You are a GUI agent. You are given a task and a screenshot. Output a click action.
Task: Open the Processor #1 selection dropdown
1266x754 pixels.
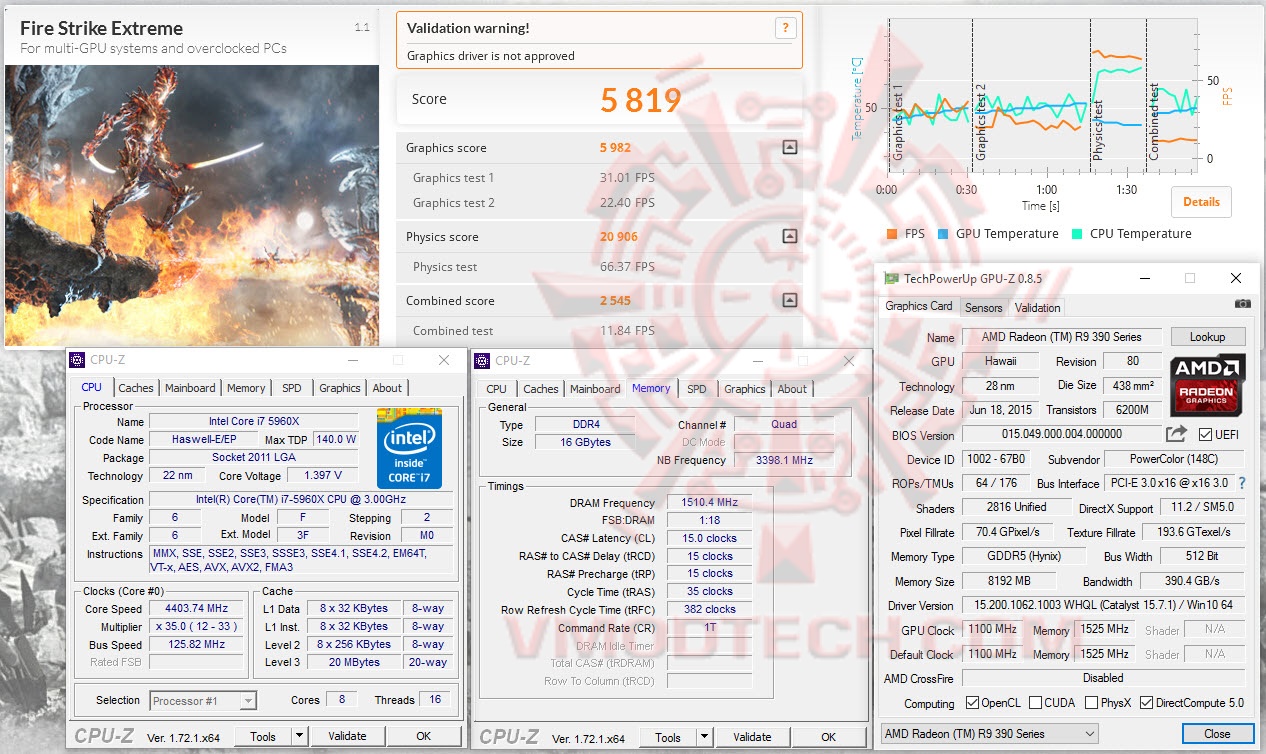point(203,700)
